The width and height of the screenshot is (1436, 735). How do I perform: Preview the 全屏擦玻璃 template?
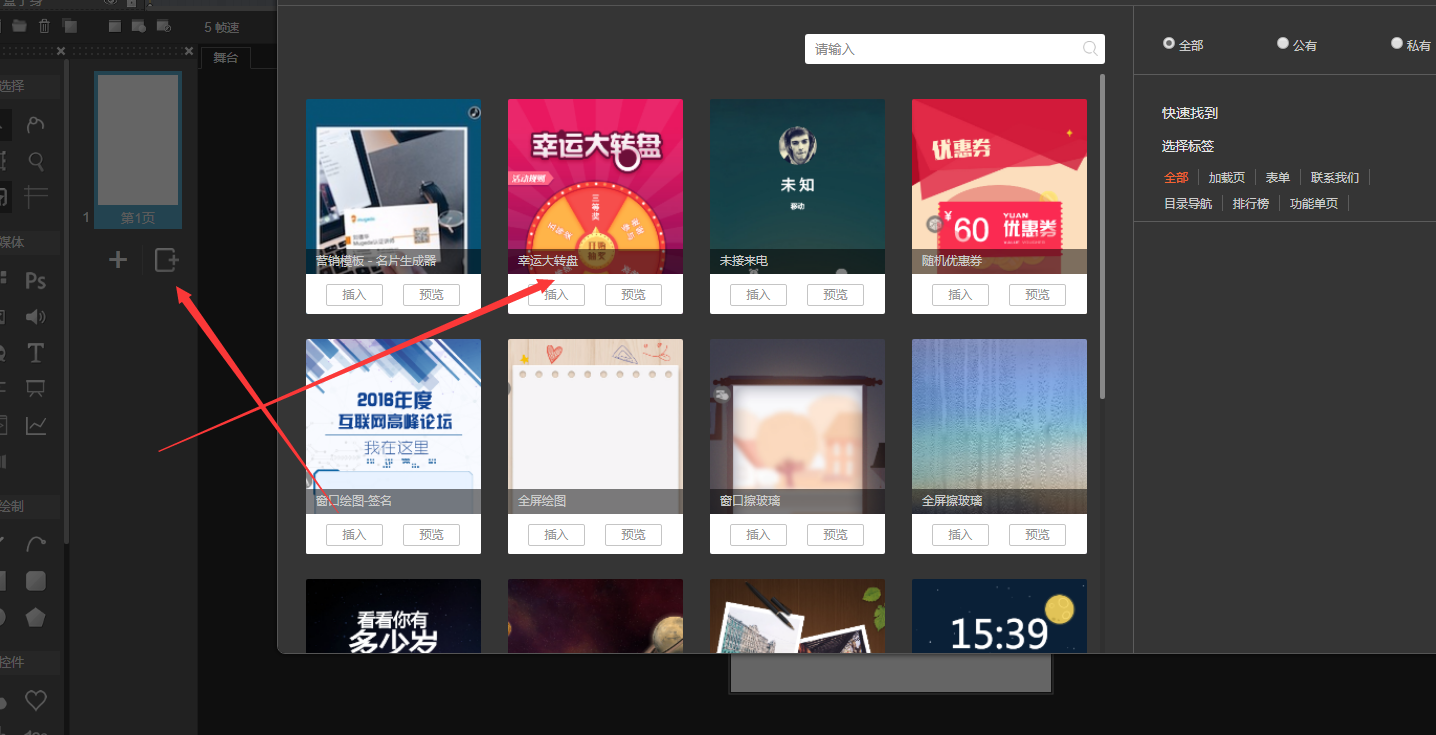click(1037, 534)
